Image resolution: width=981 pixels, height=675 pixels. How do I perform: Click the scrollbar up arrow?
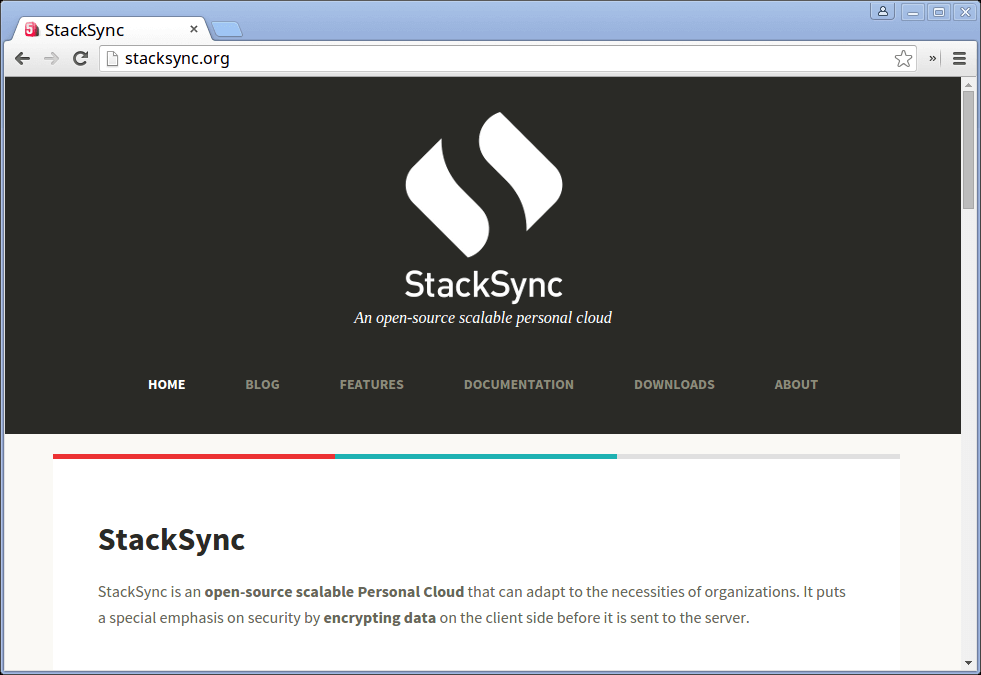[968, 84]
